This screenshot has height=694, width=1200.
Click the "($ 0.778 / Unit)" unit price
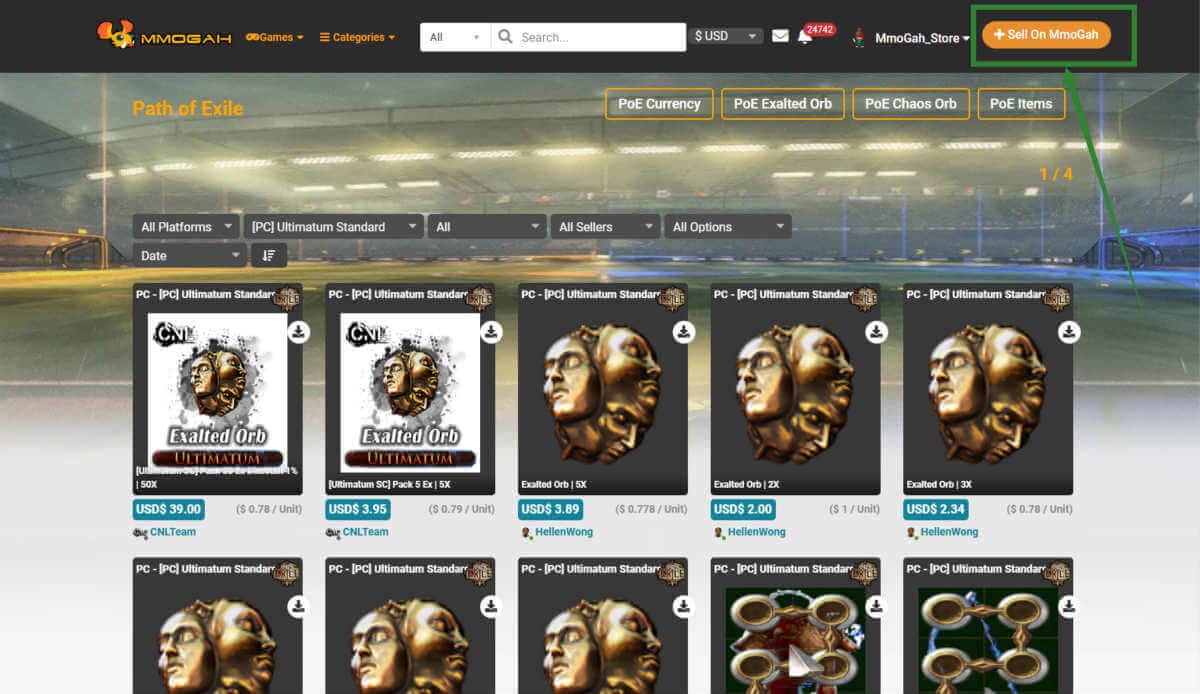651,509
